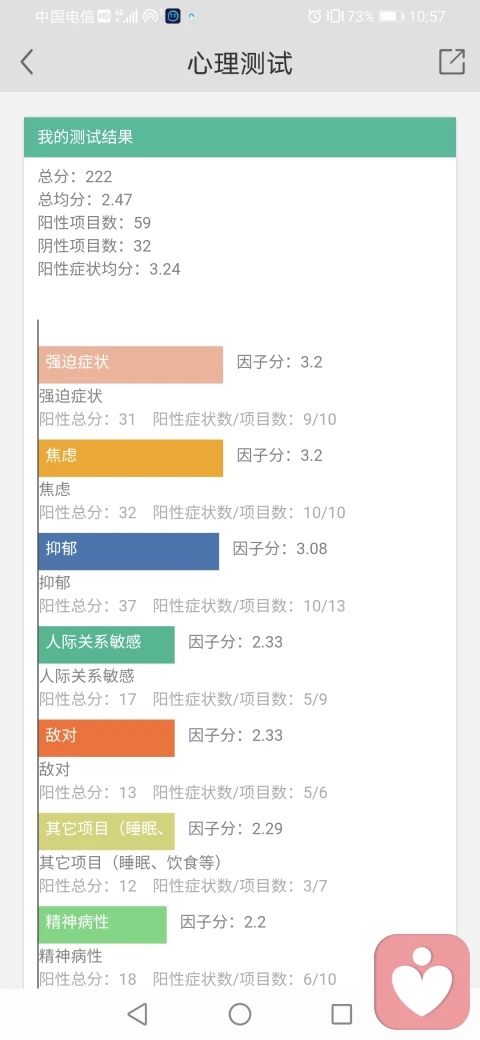Tap Android home circle button
The width and height of the screenshot is (480, 1040).
[x=240, y=1013]
